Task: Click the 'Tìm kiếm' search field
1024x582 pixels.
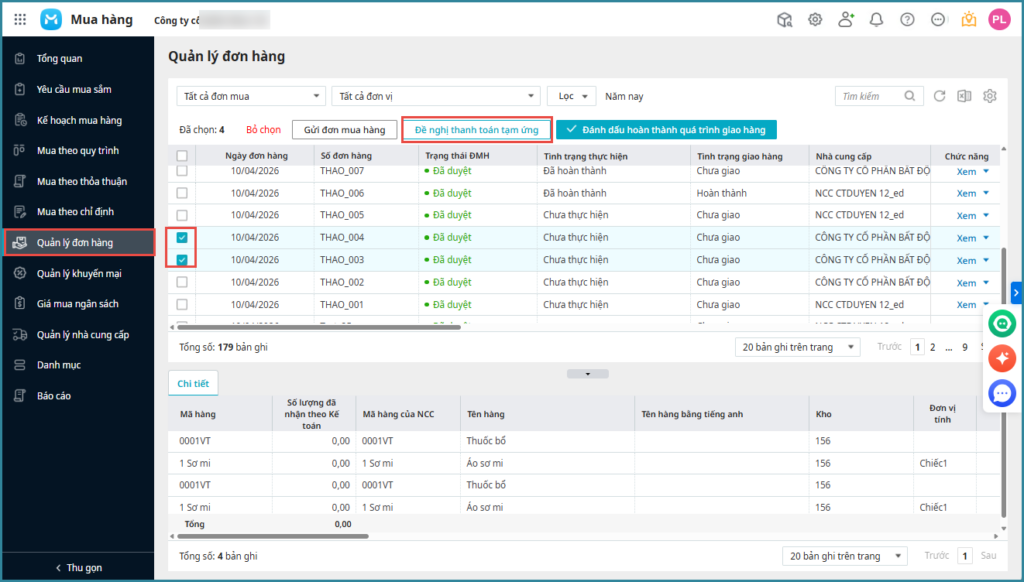Action: (x=870, y=96)
